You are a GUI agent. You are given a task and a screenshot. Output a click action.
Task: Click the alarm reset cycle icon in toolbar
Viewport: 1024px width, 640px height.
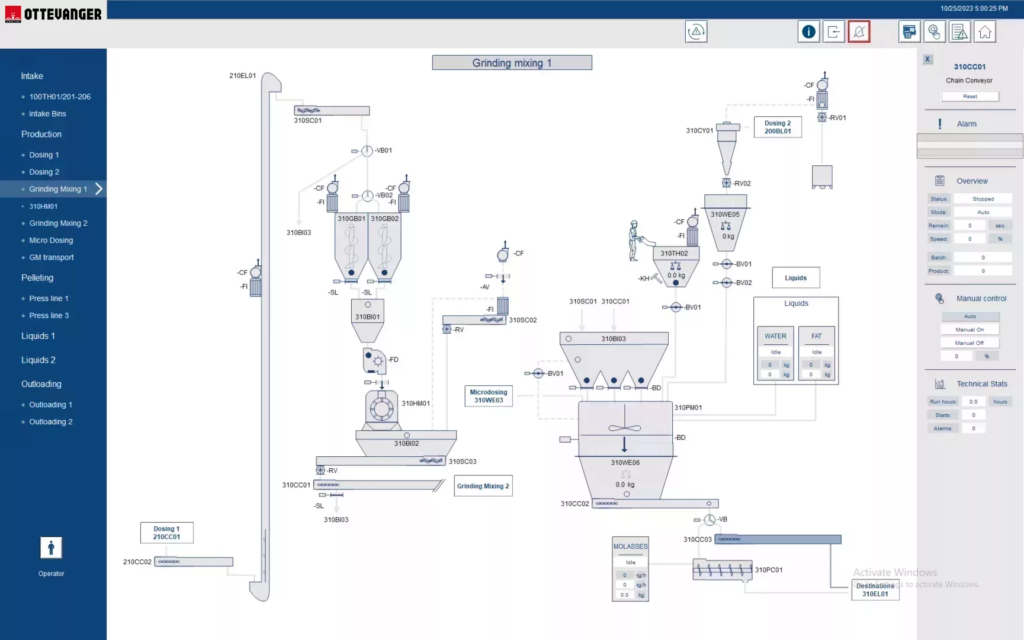696,32
